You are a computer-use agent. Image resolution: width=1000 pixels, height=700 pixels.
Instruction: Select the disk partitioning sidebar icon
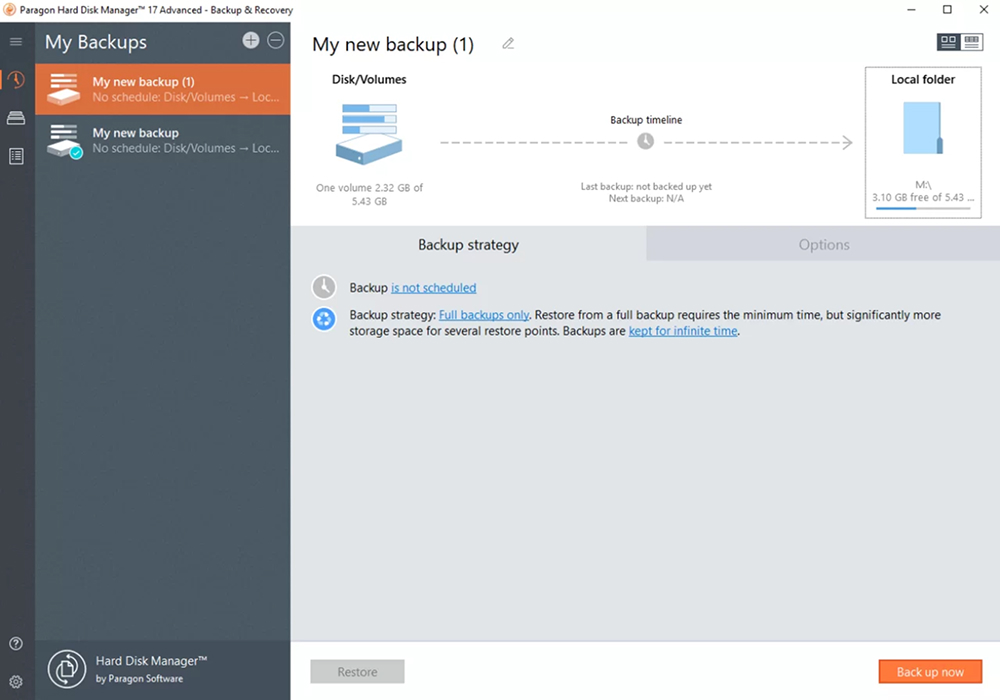[15, 118]
